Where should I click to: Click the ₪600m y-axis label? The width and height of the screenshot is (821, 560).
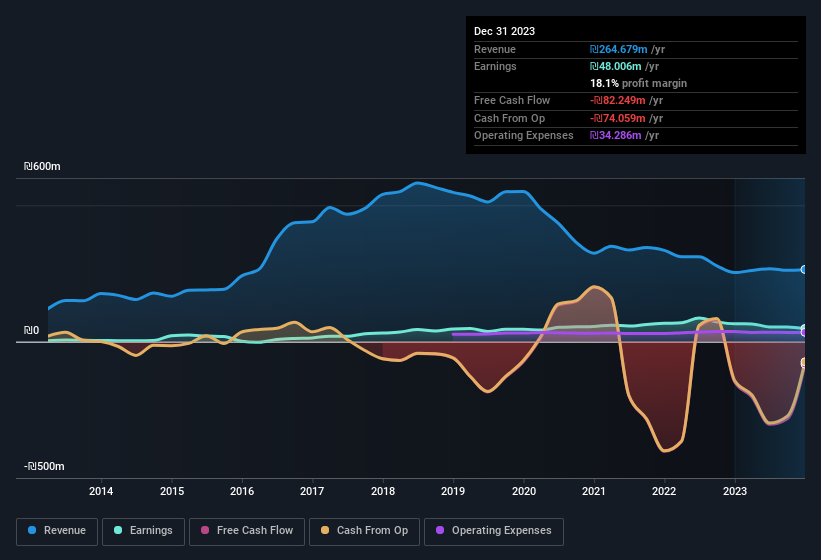(42, 166)
